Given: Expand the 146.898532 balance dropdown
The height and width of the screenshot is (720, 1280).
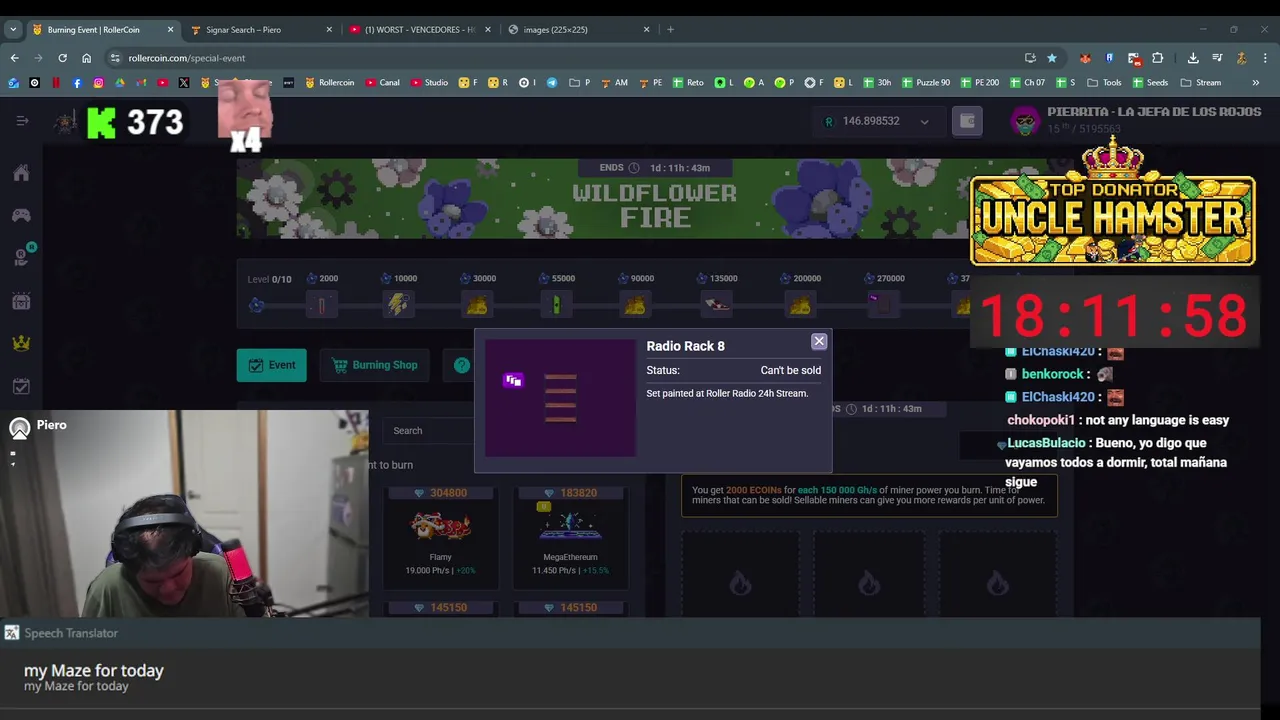Looking at the screenshot, I should click(924, 122).
